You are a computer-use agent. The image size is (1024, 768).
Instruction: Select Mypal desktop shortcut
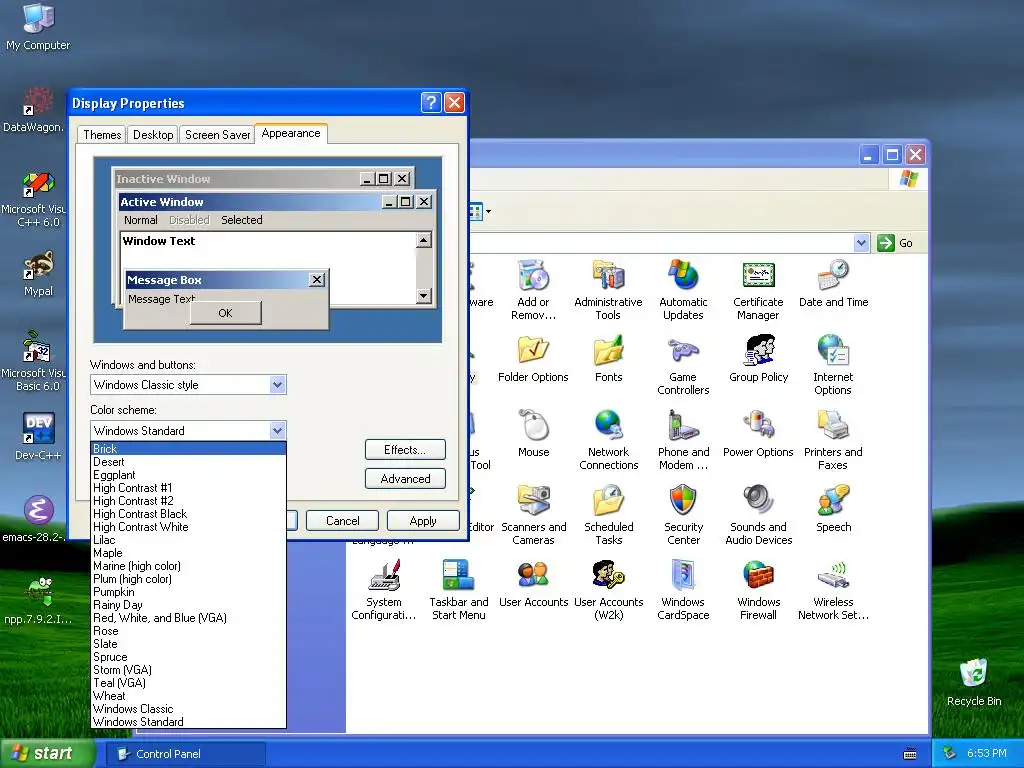tap(38, 273)
